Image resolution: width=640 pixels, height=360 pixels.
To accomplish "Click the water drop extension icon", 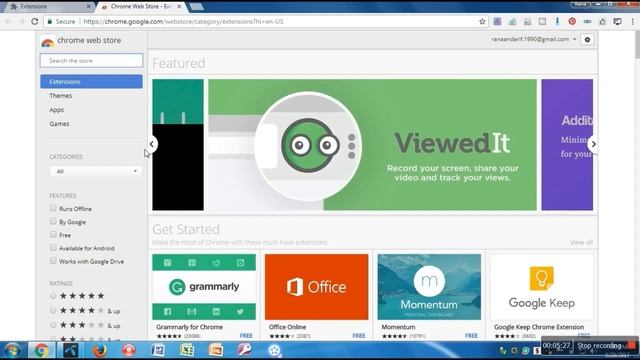I will [x=602, y=22].
